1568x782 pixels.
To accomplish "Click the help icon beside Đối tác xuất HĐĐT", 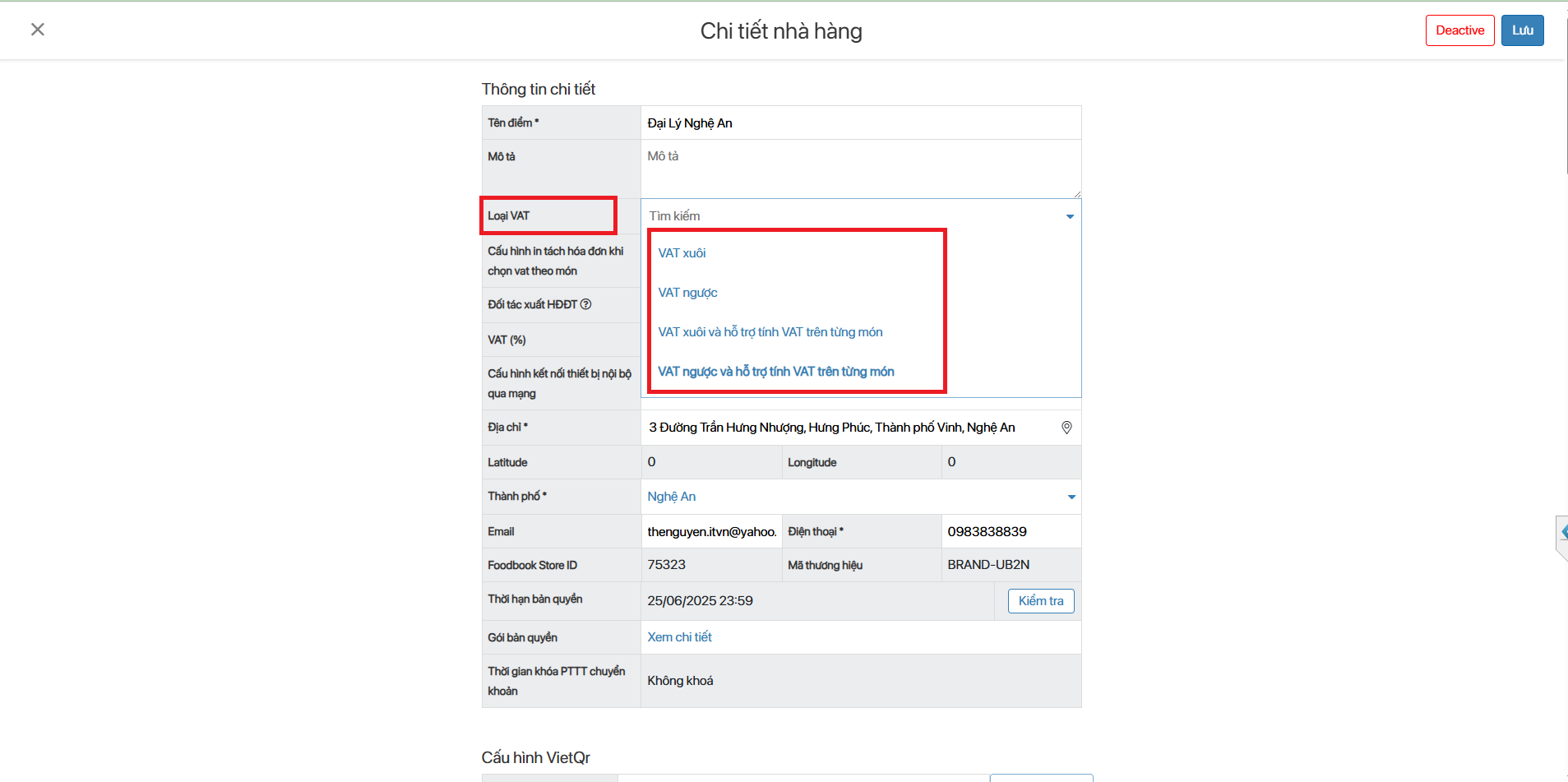I will (585, 304).
